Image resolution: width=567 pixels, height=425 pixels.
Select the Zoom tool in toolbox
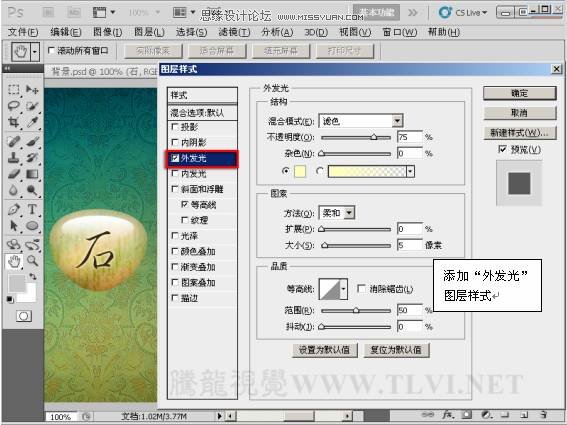pos(33,260)
